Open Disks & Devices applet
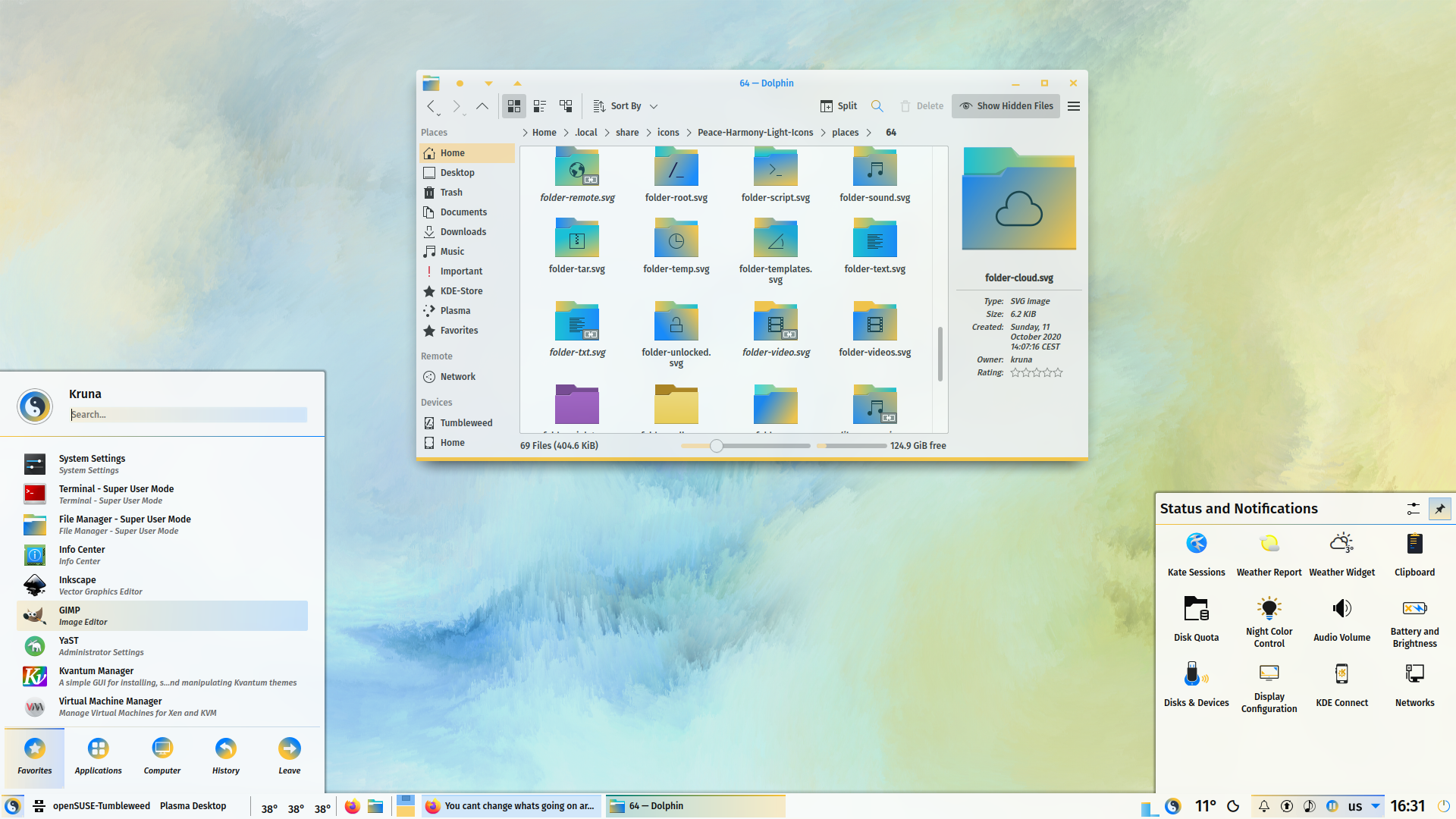 coord(1197,685)
